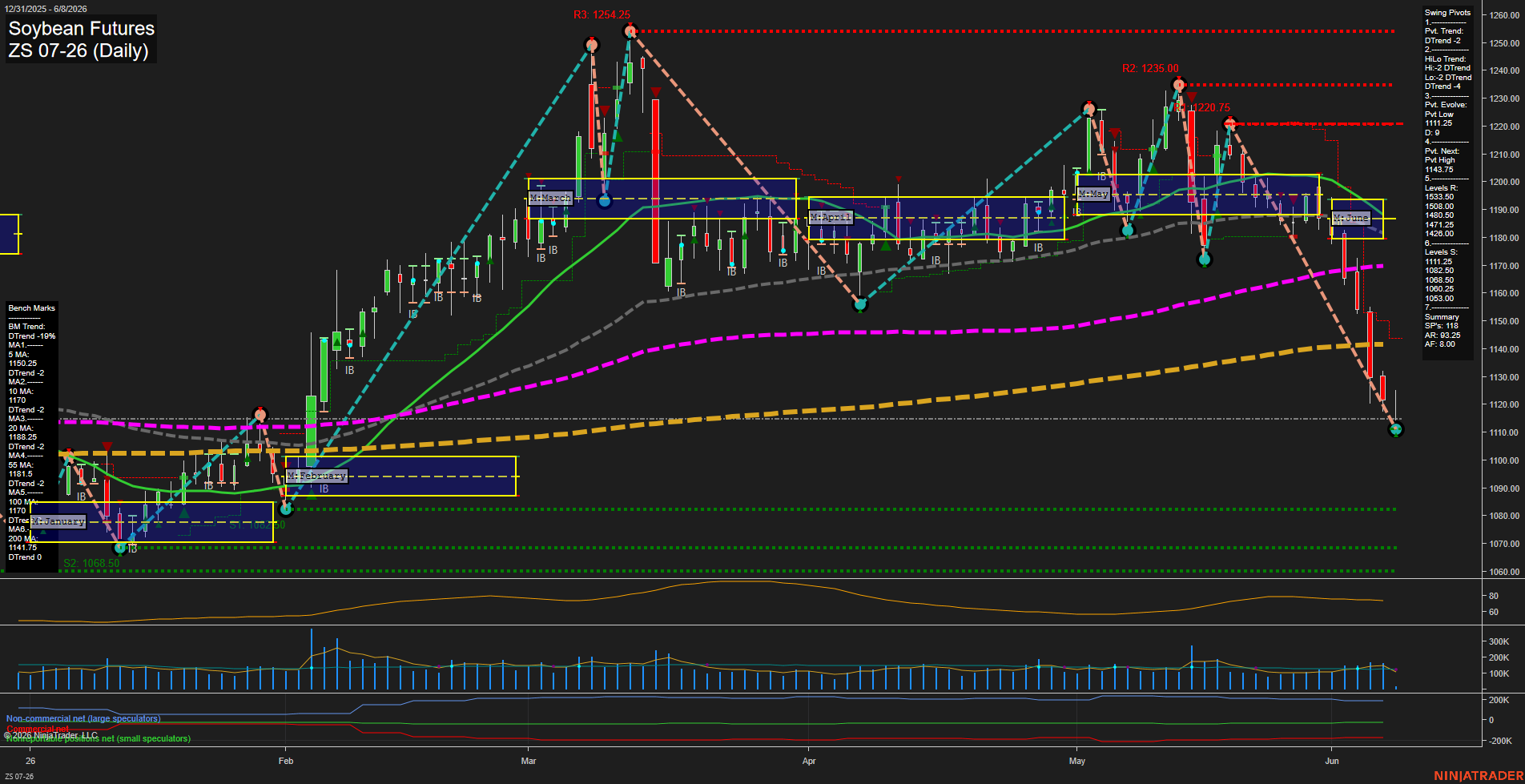
Task: Select the M:May monthly range label
Action: [1093, 194]
